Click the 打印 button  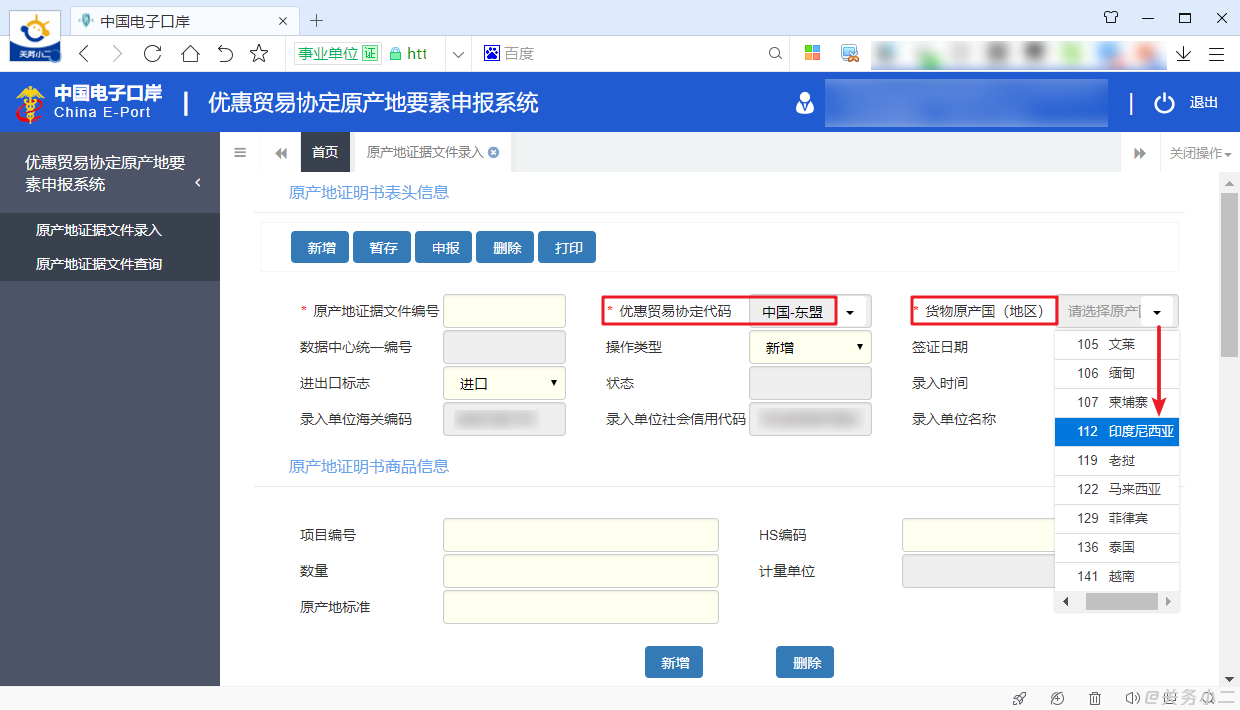pos(569,248)
